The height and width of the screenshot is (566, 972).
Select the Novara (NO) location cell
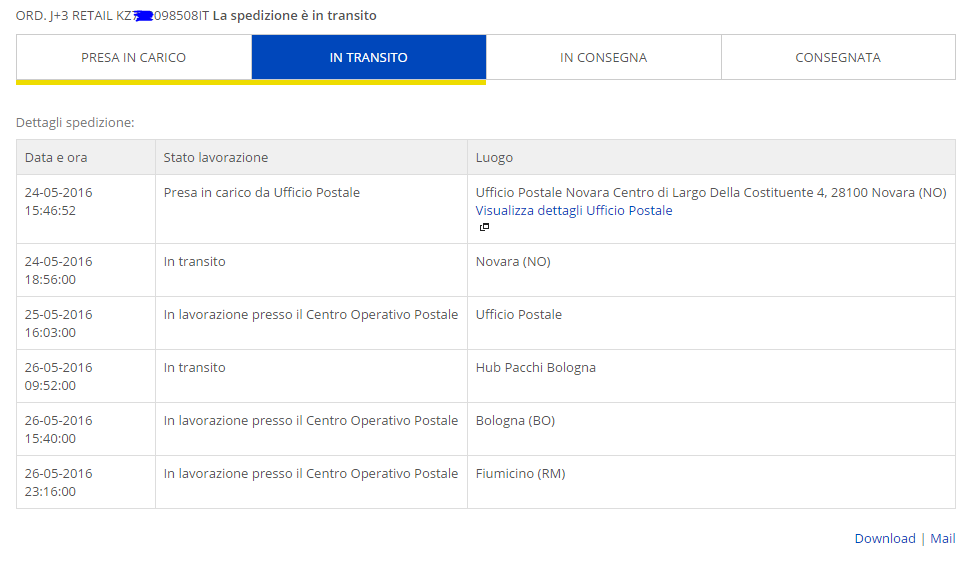click(x=513, y=262)
